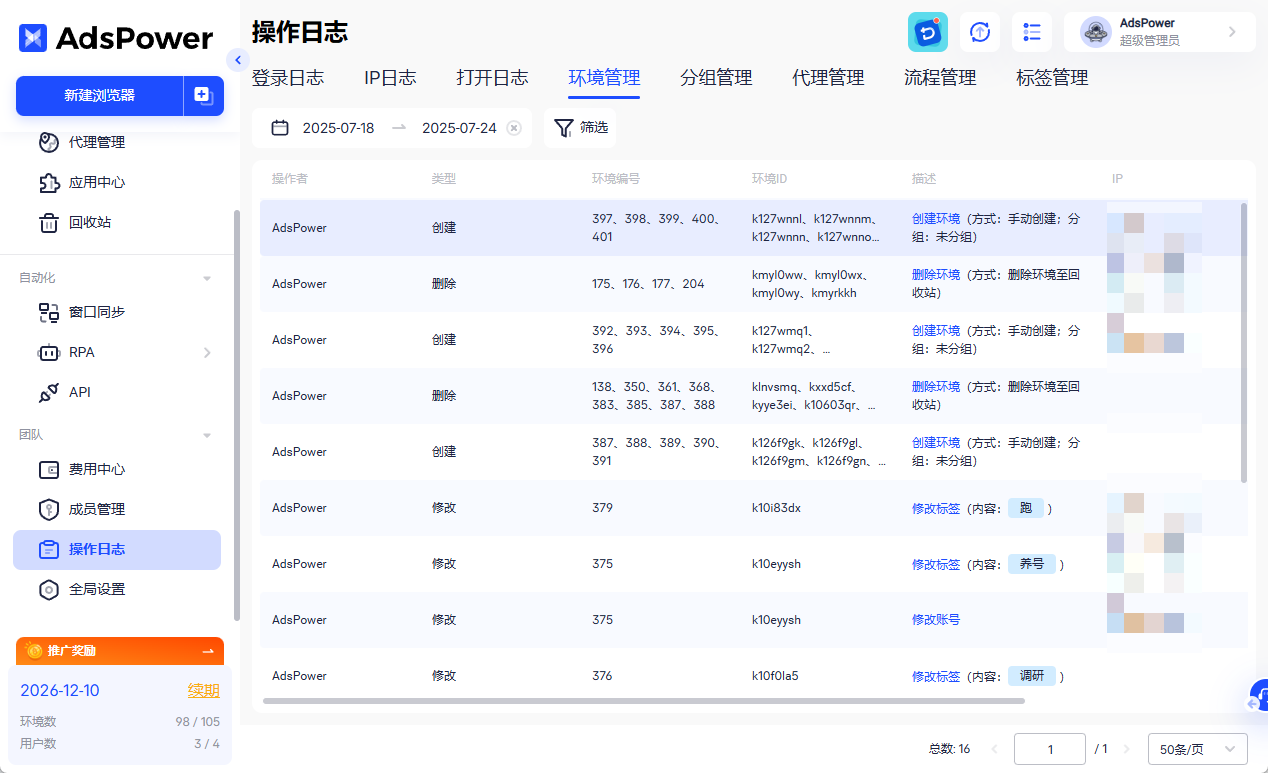Screen dimensions: 1268x773
Task: Open the 50条/页 page size dropdown
Action: click(1198, 749)
